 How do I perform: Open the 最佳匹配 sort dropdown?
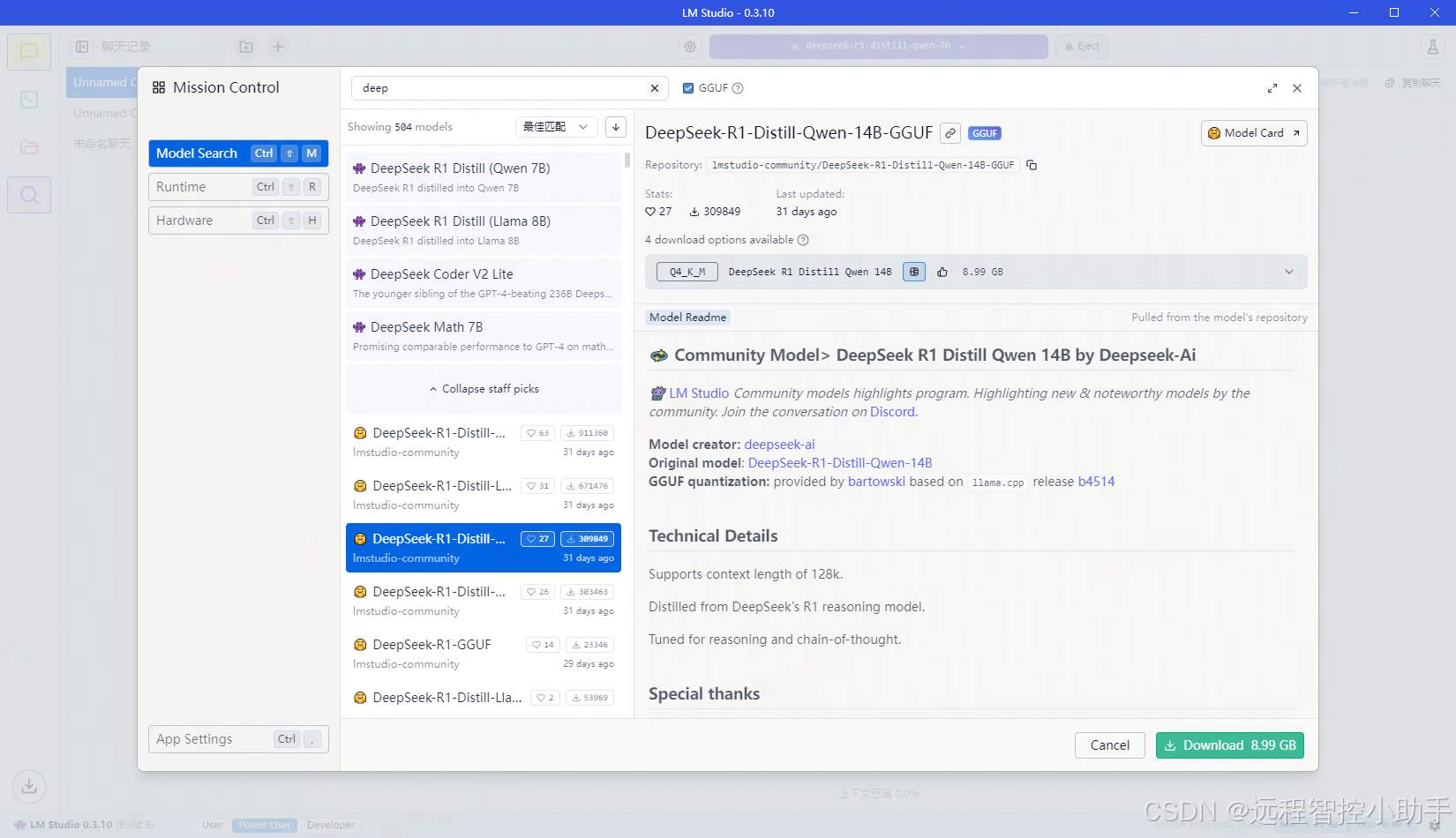tap(556, 127)
